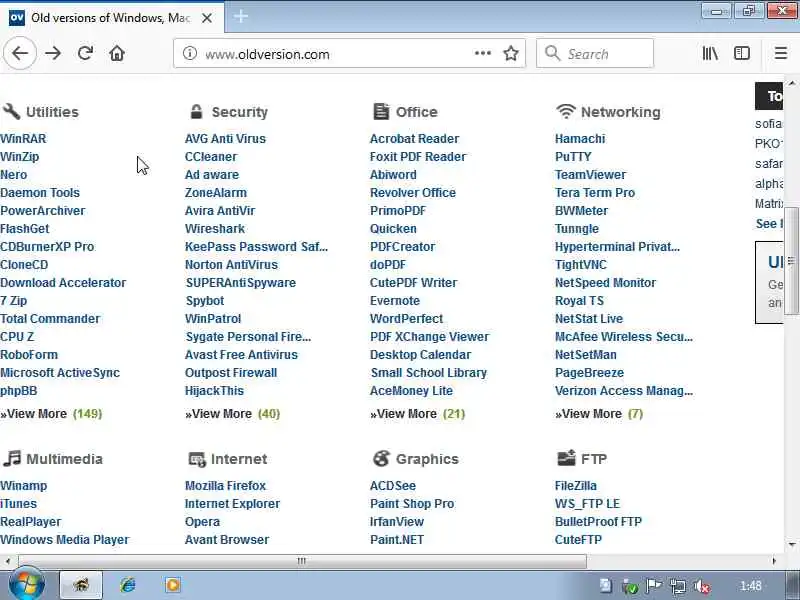Click the taskbar clock showing 1:48
The width and height of the screenshot is (800, 600).
(x=751, y=586)
